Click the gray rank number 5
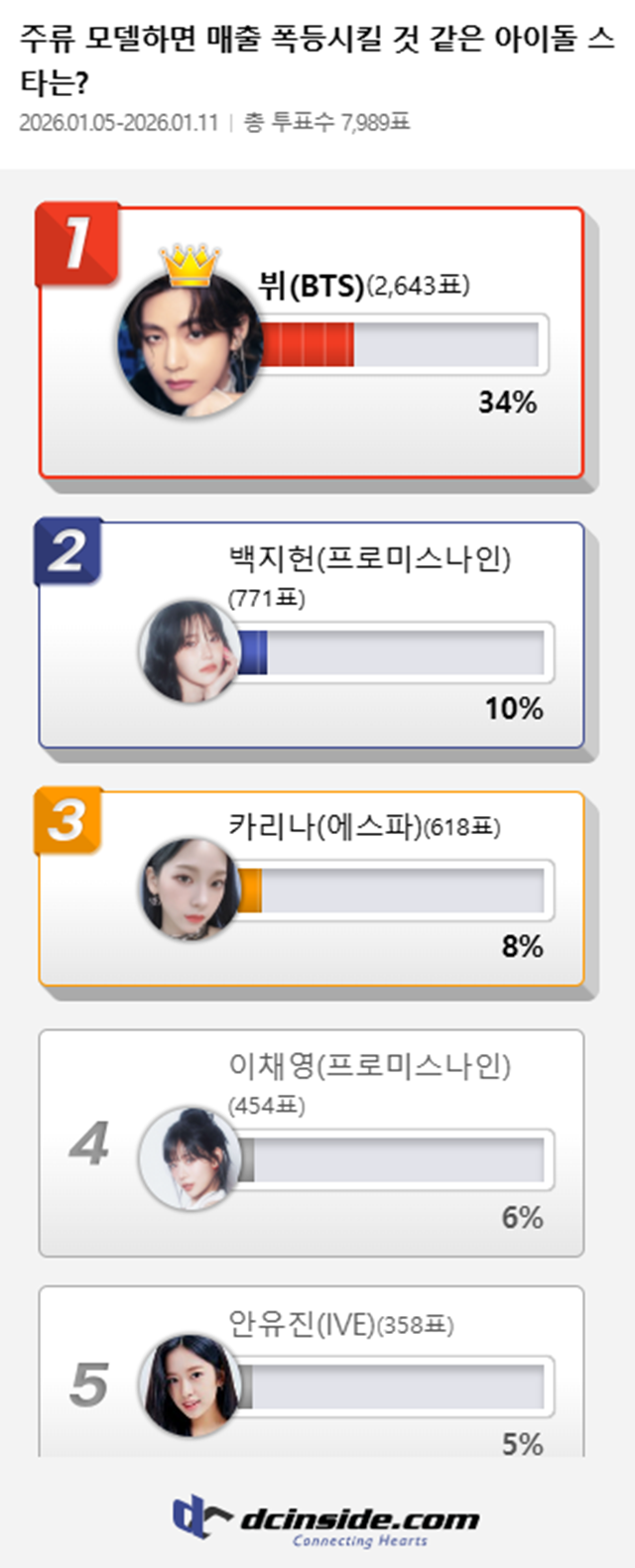Screen dimensions: 635x1568 (88, 1385)
